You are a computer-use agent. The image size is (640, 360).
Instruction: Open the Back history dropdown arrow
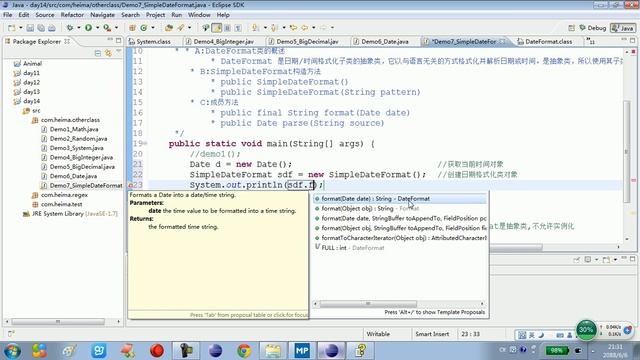pos(313,28)
